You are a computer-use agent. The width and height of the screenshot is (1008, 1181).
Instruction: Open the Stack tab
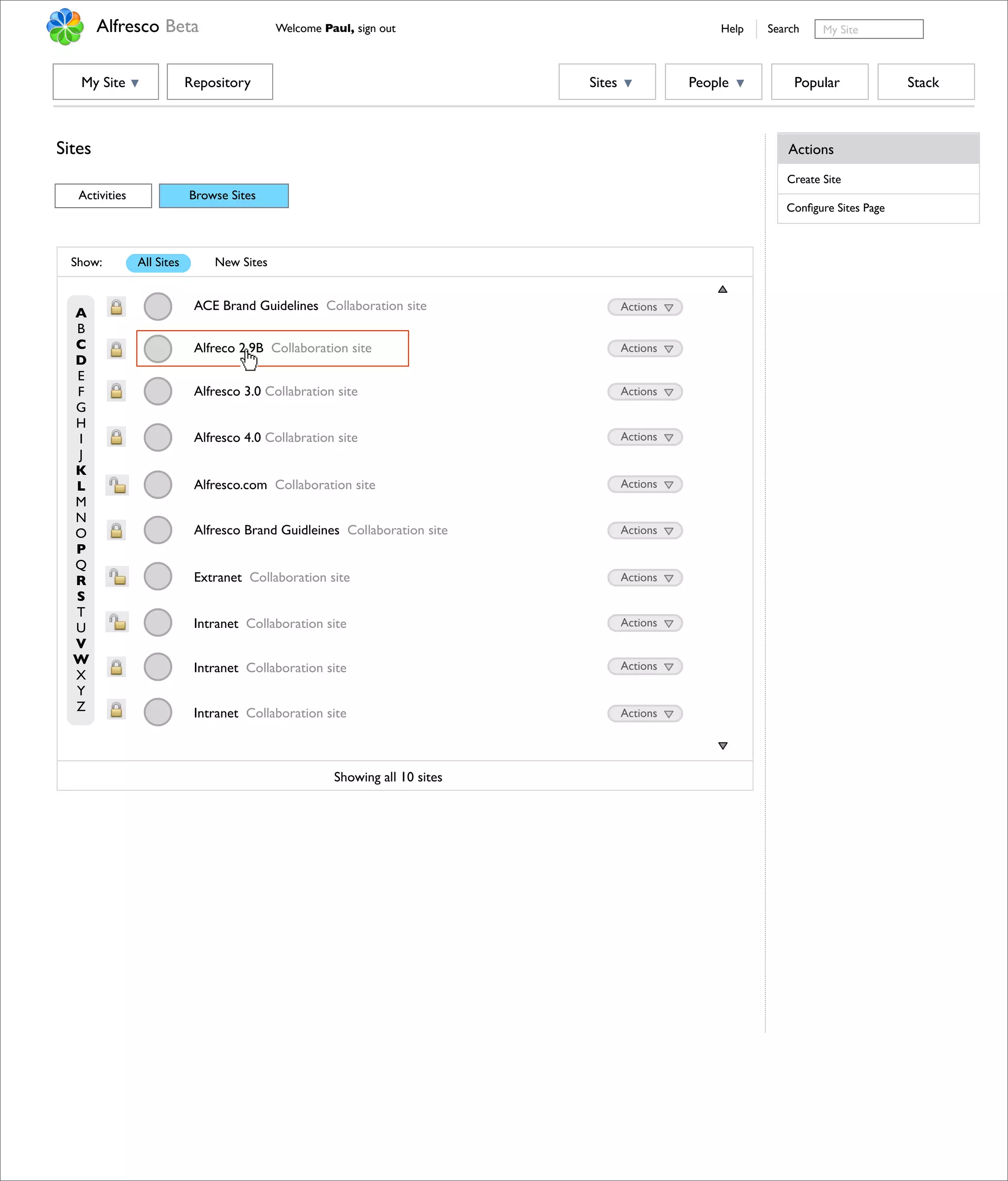(926, 82)
